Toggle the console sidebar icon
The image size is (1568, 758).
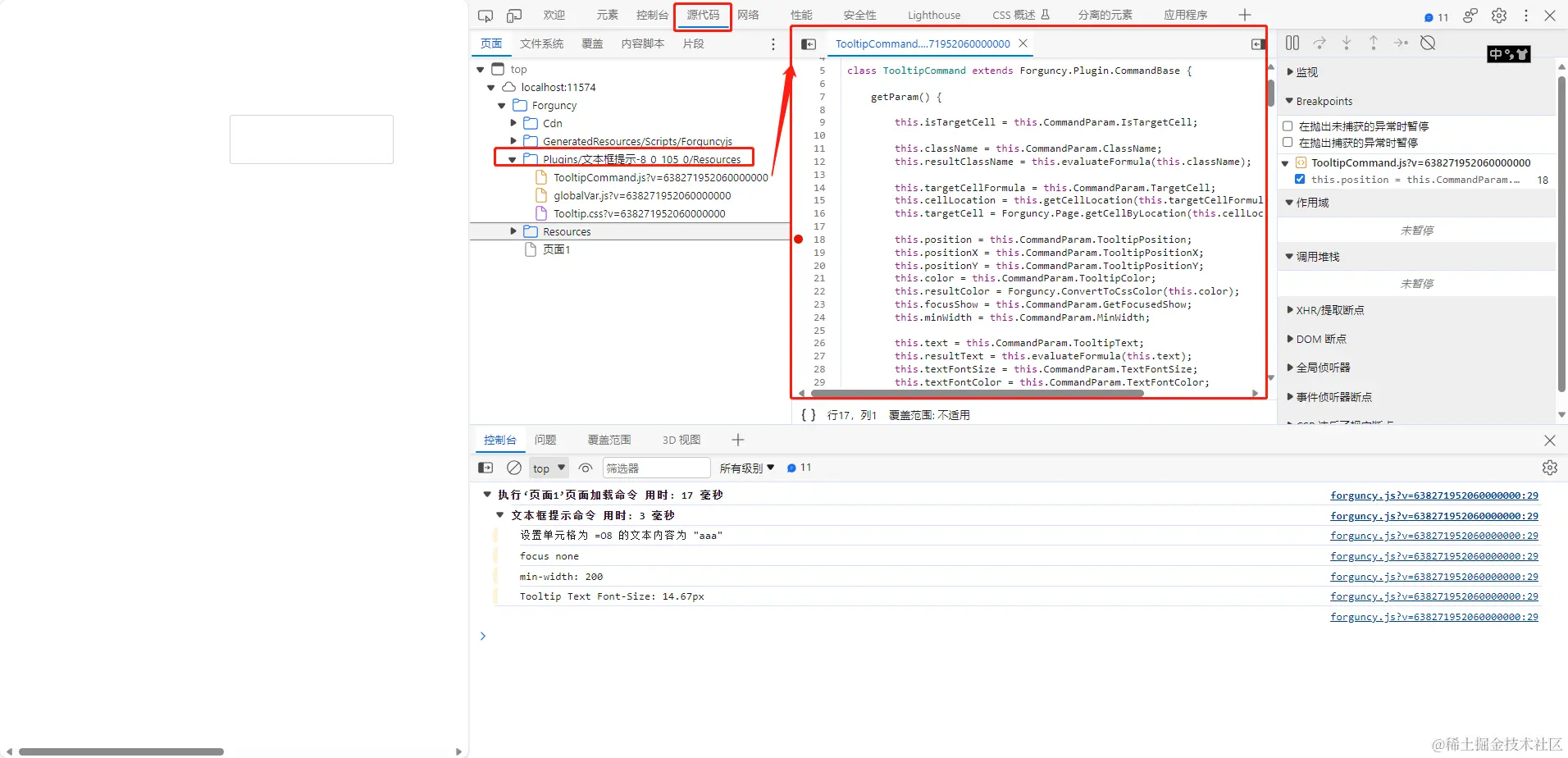[485, 468]
